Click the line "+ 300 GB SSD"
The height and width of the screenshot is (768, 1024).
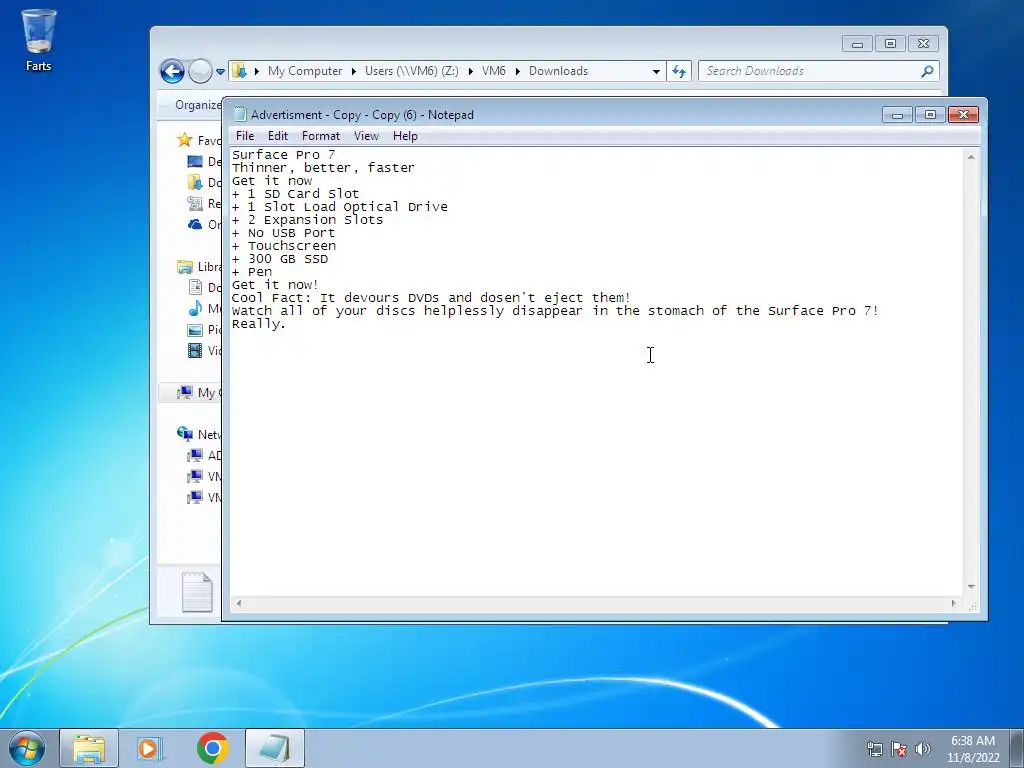[x=280, y=259]
